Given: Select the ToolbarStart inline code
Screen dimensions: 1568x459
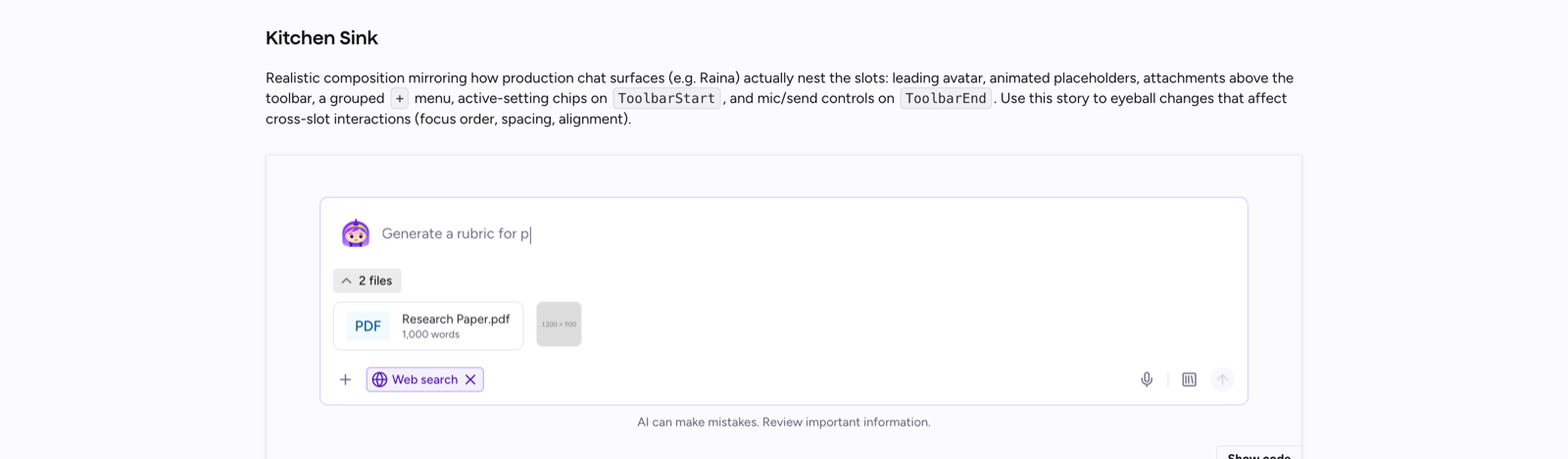Looking at the screenshot, I should 666,98.
